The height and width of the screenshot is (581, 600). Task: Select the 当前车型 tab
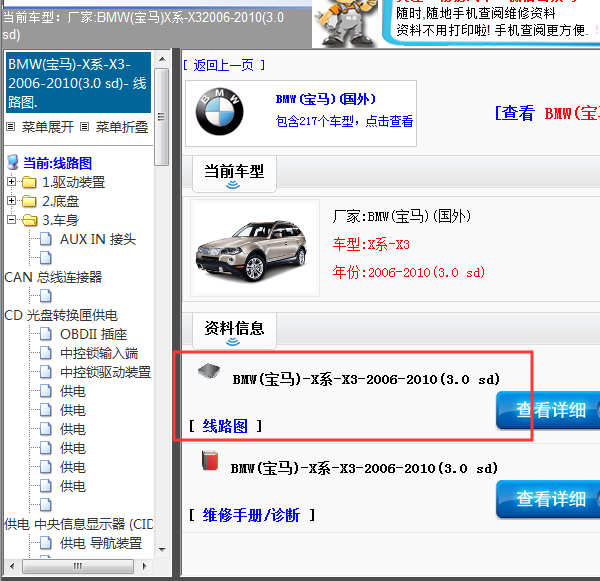[x=234, y=174]
